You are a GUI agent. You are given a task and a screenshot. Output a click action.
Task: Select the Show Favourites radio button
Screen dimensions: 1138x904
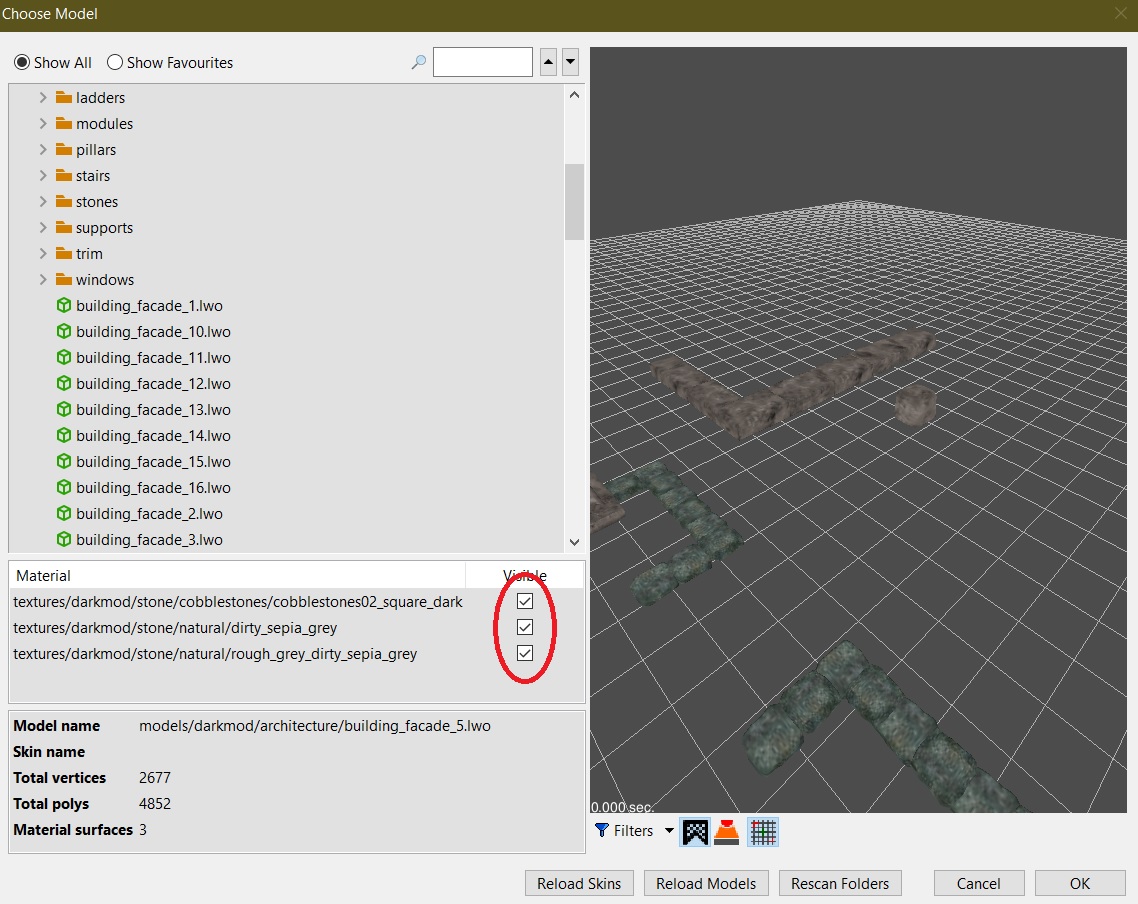(x=115, y=62)
